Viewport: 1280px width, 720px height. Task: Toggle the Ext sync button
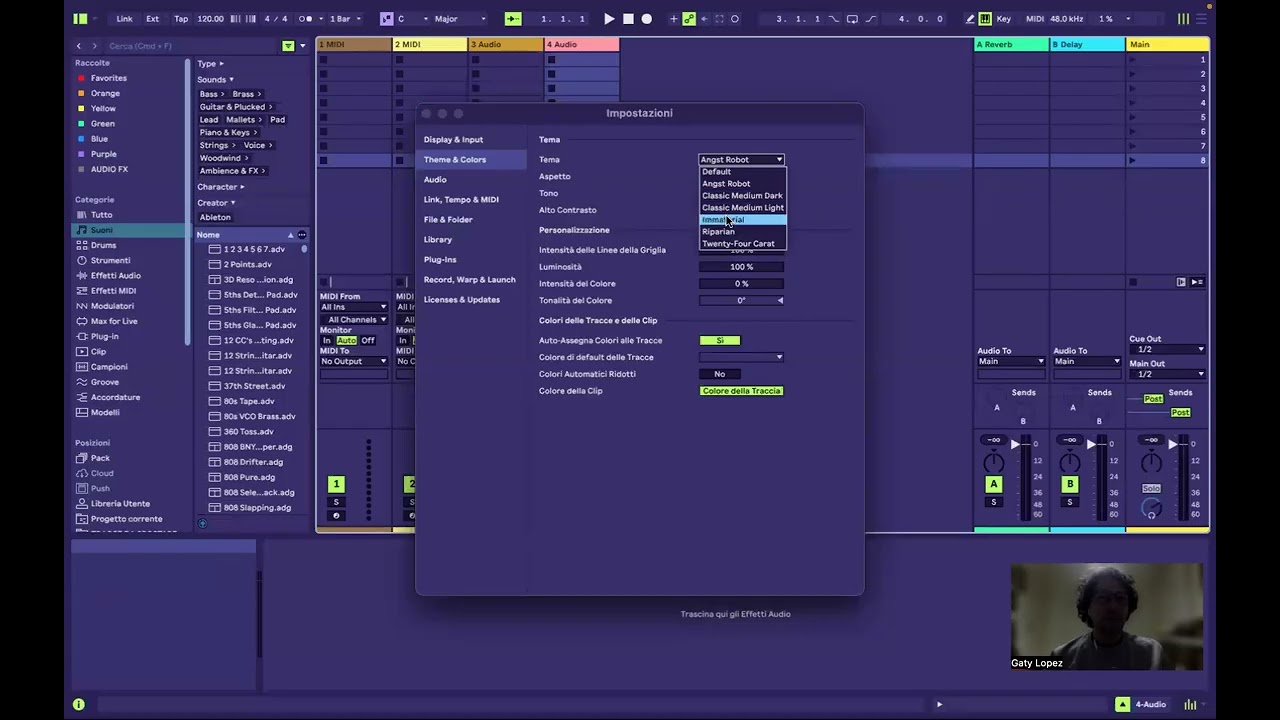152,18
